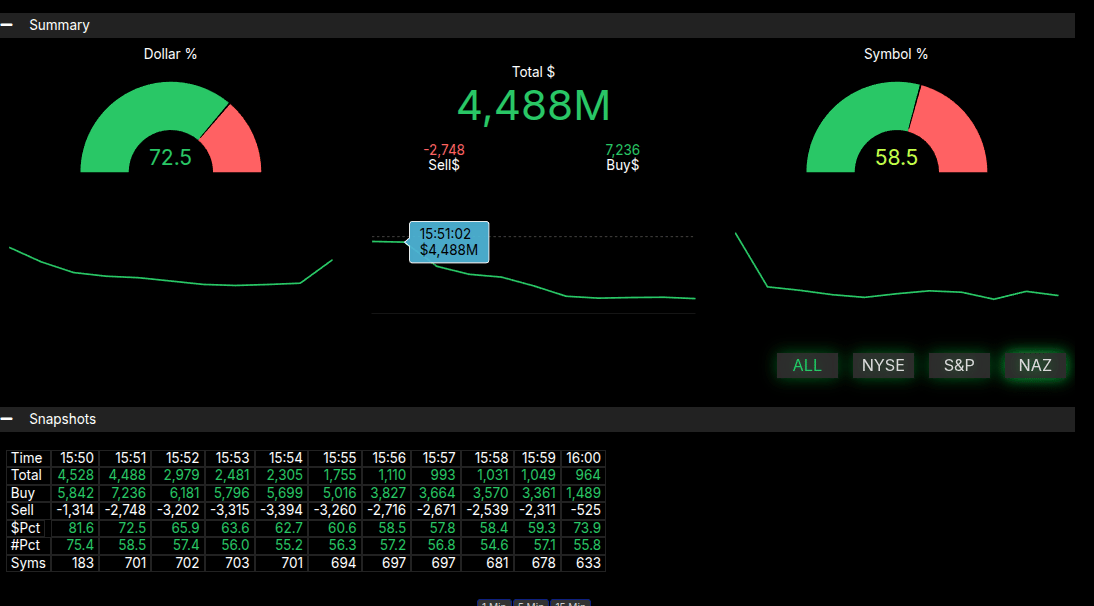Click the $Pct row label
This screenshot has width=1094, height=606.
[25, 527]
